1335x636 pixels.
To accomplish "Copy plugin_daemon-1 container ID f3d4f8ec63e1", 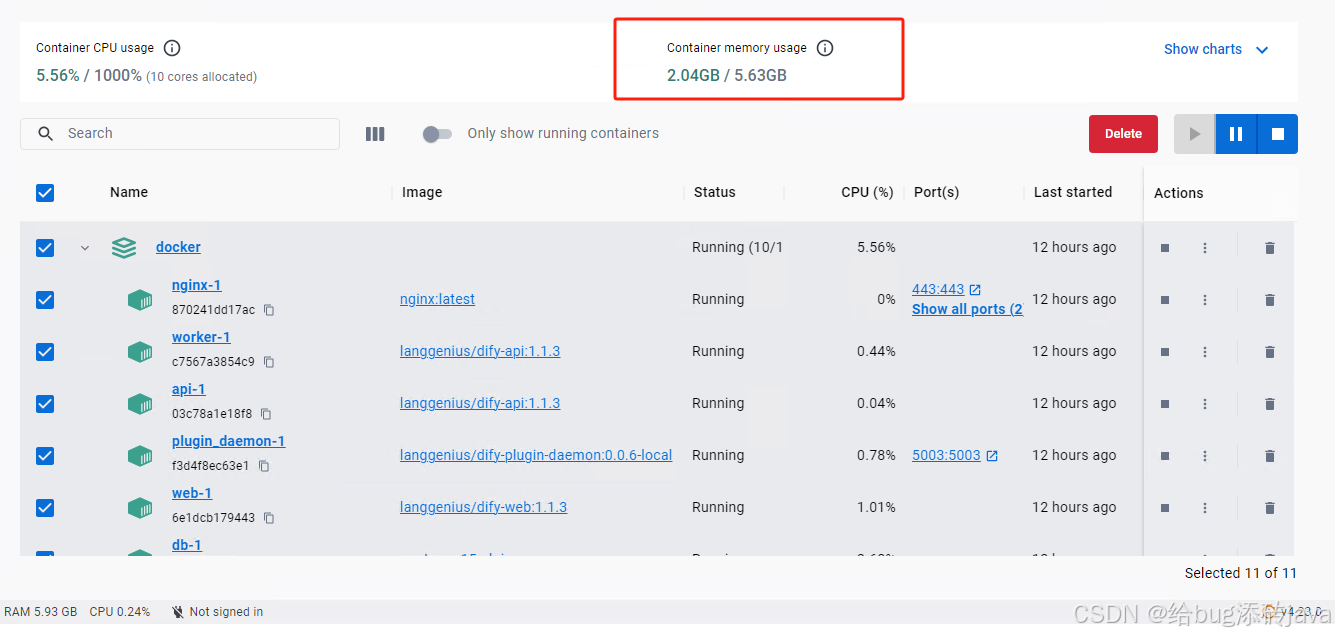I will click(264, 466).
